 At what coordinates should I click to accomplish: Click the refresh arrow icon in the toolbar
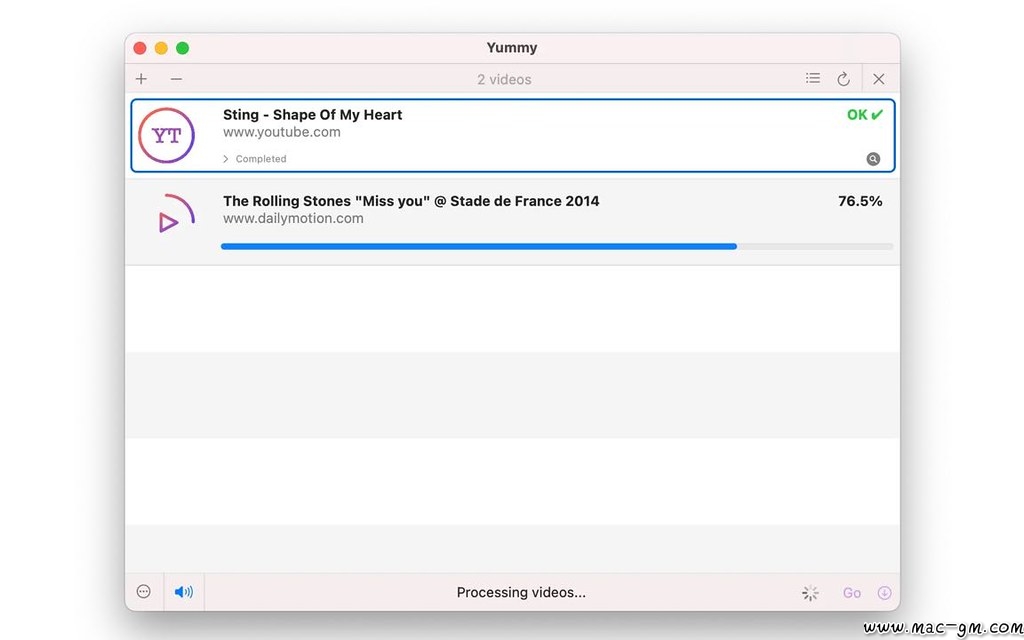click(844, 79)
